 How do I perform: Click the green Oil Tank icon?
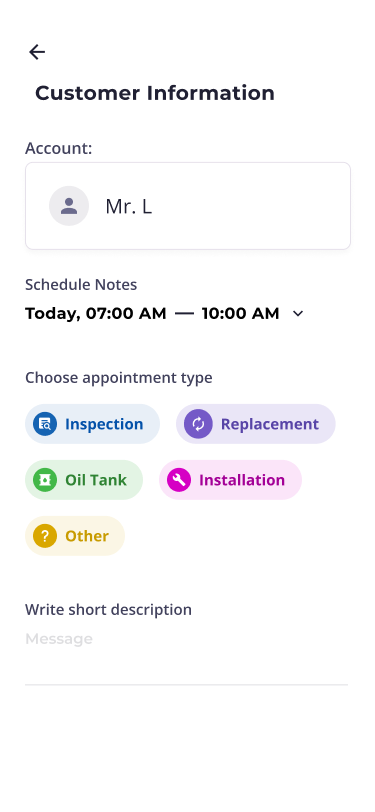pos(45,480)
